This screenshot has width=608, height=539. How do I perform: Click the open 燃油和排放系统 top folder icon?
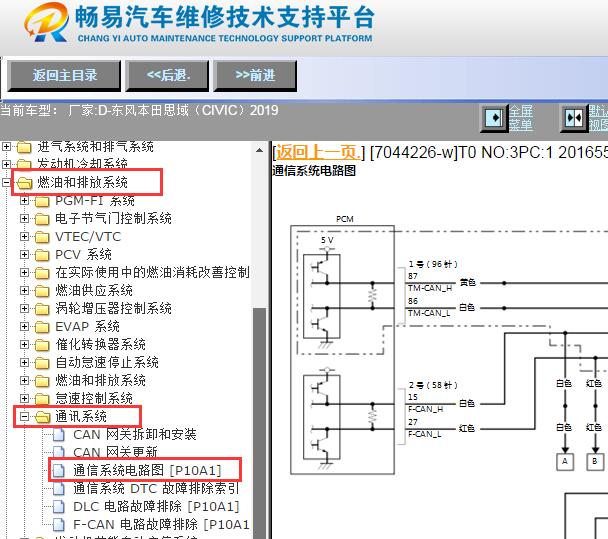click(x=24, y=183)
